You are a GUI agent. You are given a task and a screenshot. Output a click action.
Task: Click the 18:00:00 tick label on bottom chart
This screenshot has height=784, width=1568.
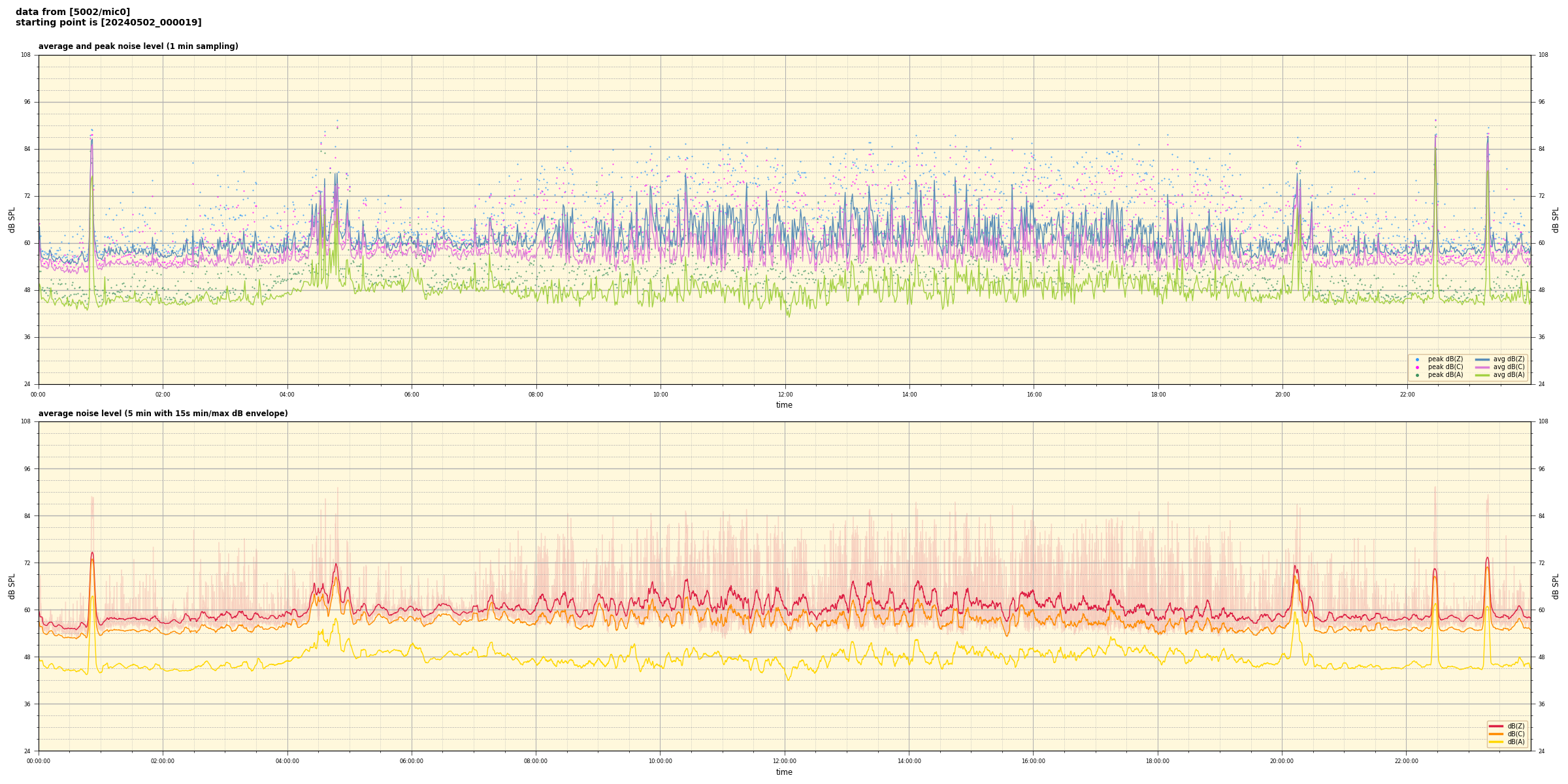[x=1158, y=761]
